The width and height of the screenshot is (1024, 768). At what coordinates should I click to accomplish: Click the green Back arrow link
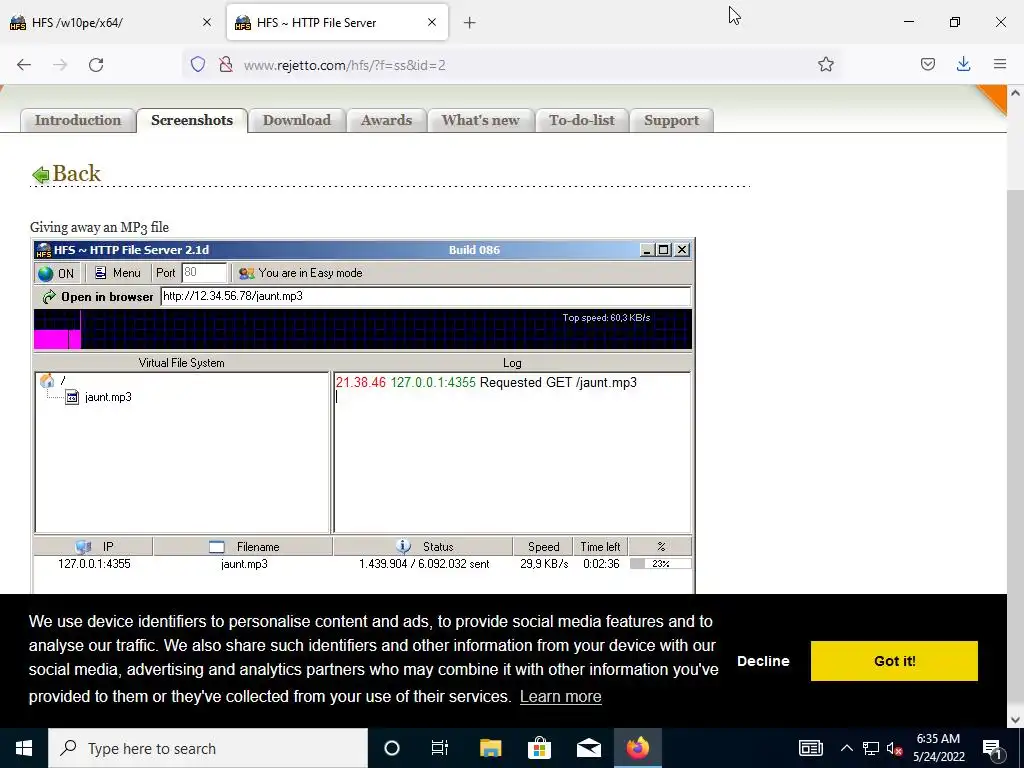tap(67, 174)
